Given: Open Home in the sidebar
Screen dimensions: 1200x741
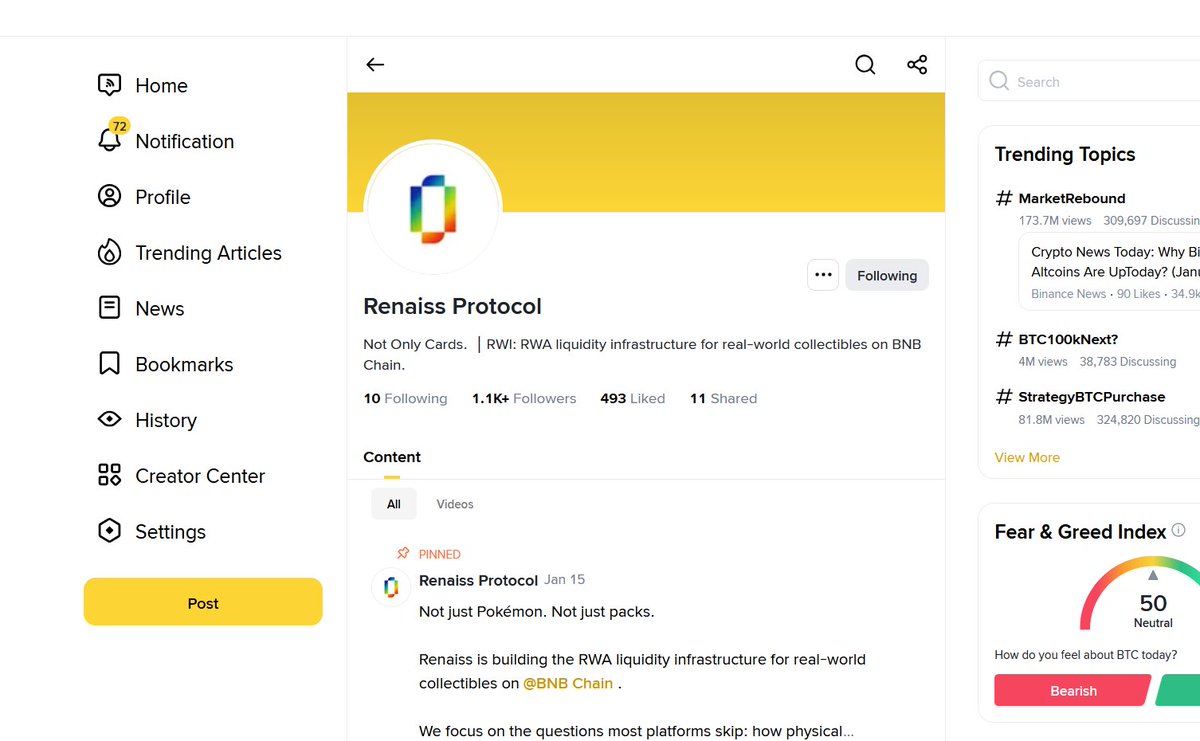Looking at the screenshot, I should (161, 86).
